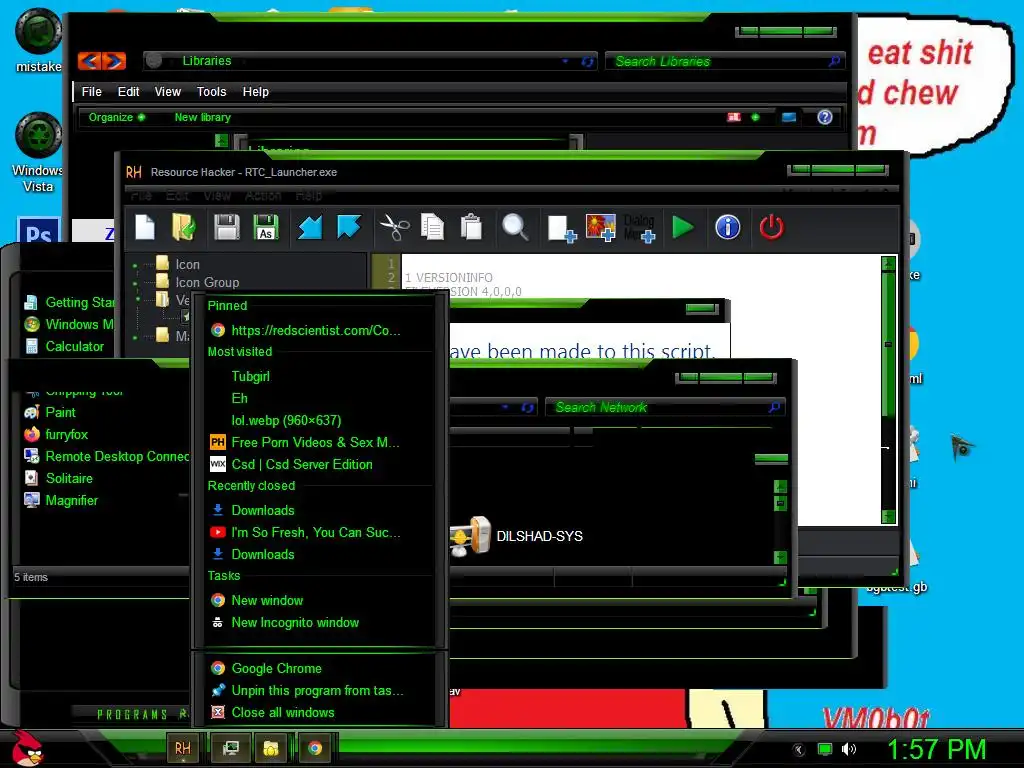Image resolution: width=1024 pixels, height=768 pixels.
Task: Open the Angry Birds start button
Action: point(25,748)
